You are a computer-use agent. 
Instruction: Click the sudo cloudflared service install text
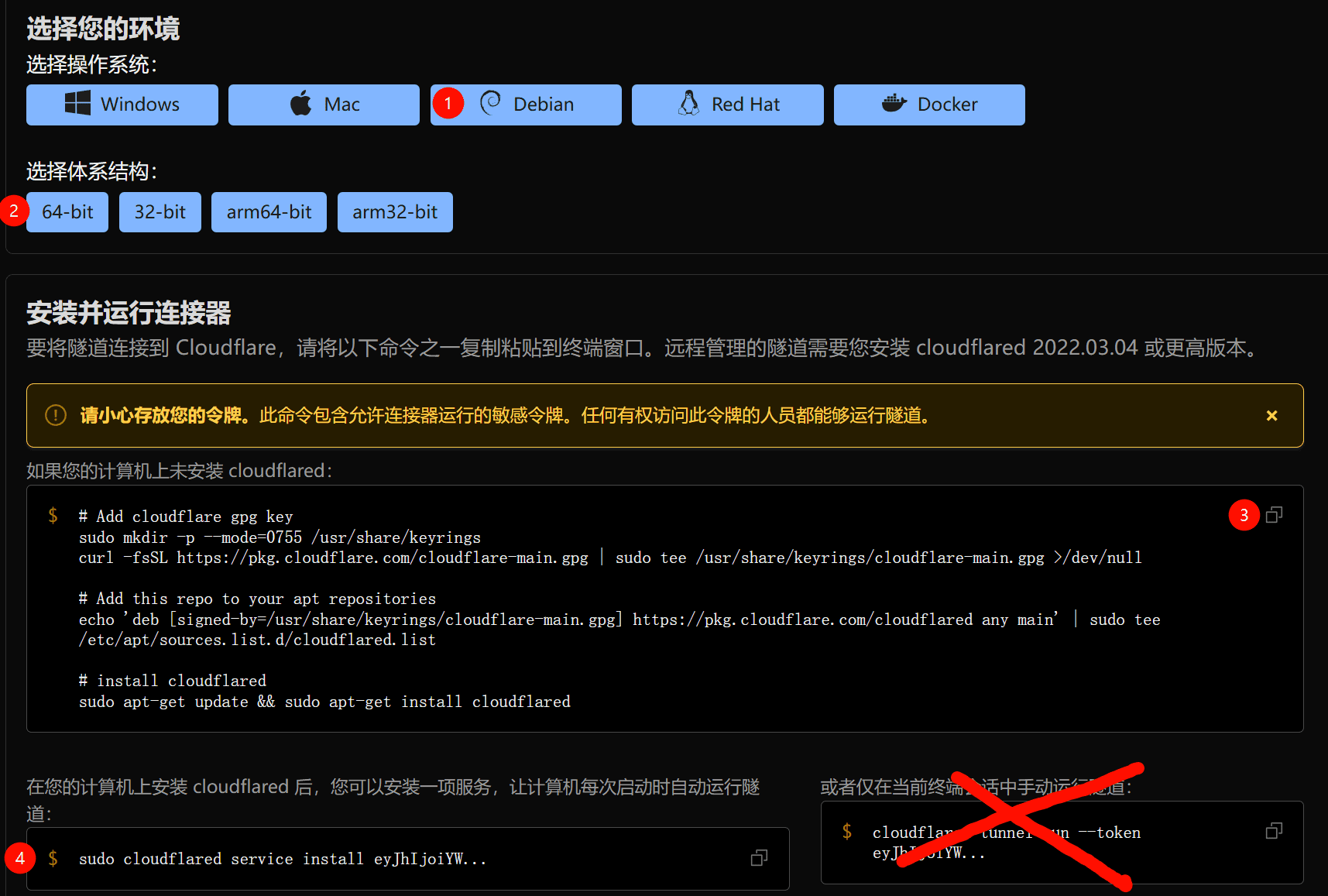(x=282, y=859)
